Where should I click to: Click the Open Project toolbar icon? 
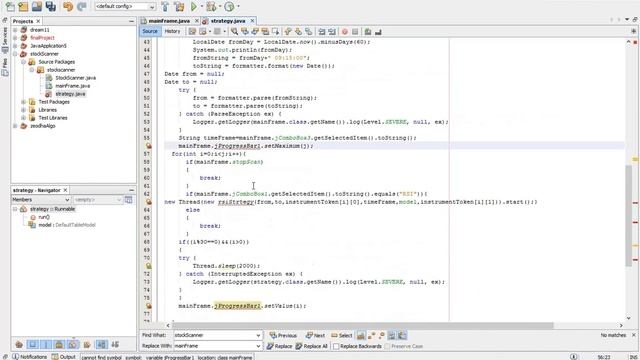click(x=37, y=7)
